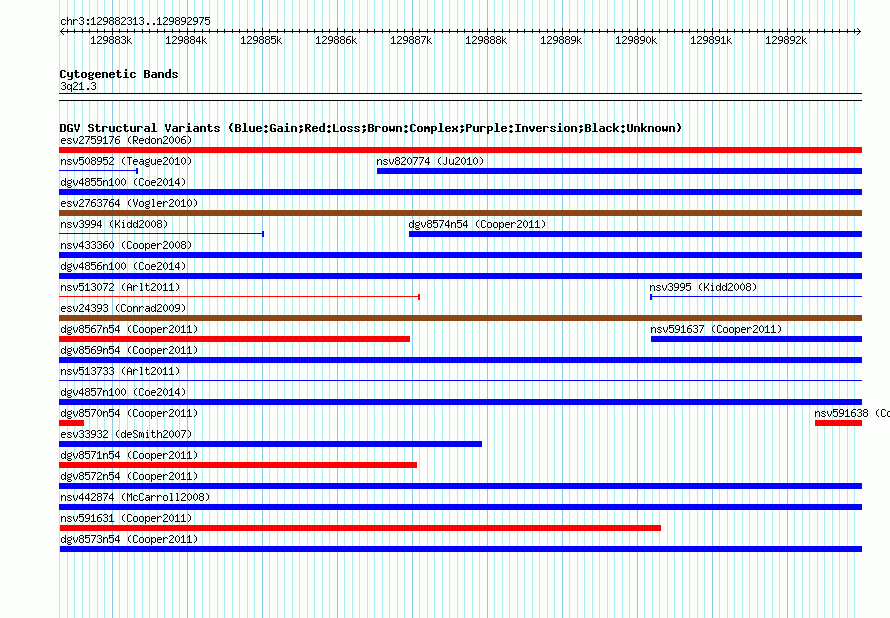
Task: Click the dgv8569n54 (Cooper2011) label
Action: (129, 350)
